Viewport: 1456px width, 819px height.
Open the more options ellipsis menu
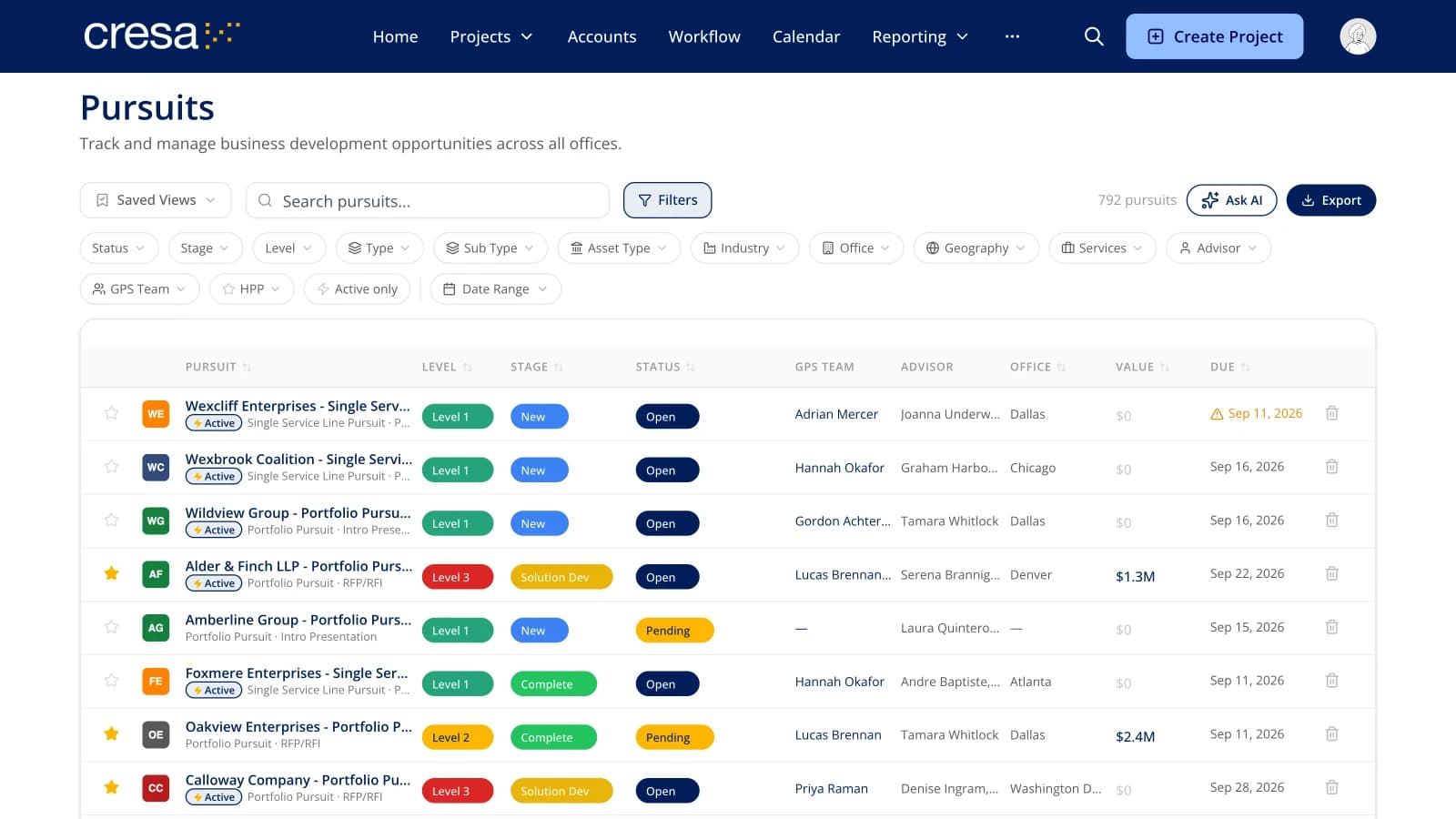point(1012,36)
